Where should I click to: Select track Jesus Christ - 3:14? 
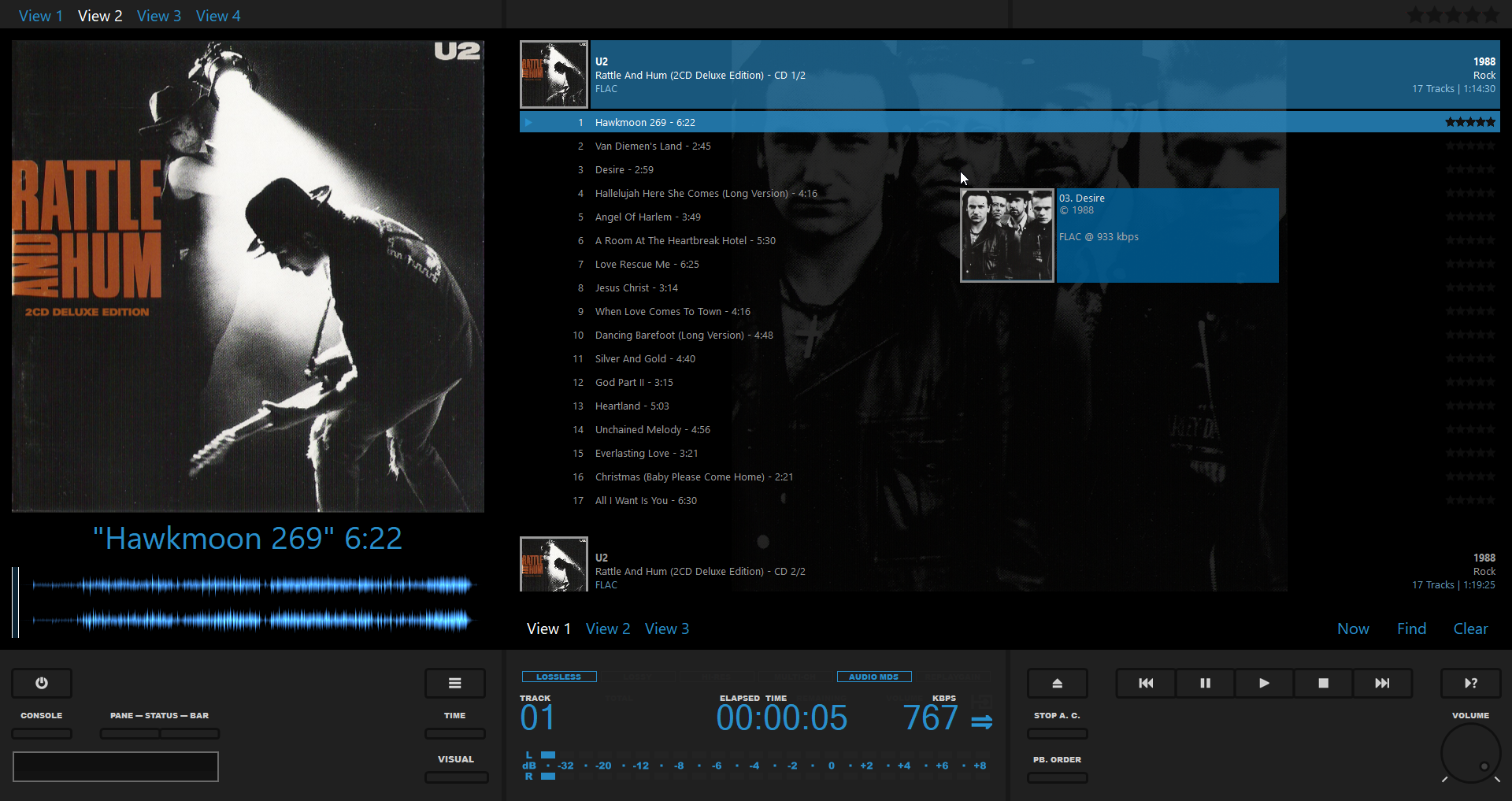[x=1010, y=287]
